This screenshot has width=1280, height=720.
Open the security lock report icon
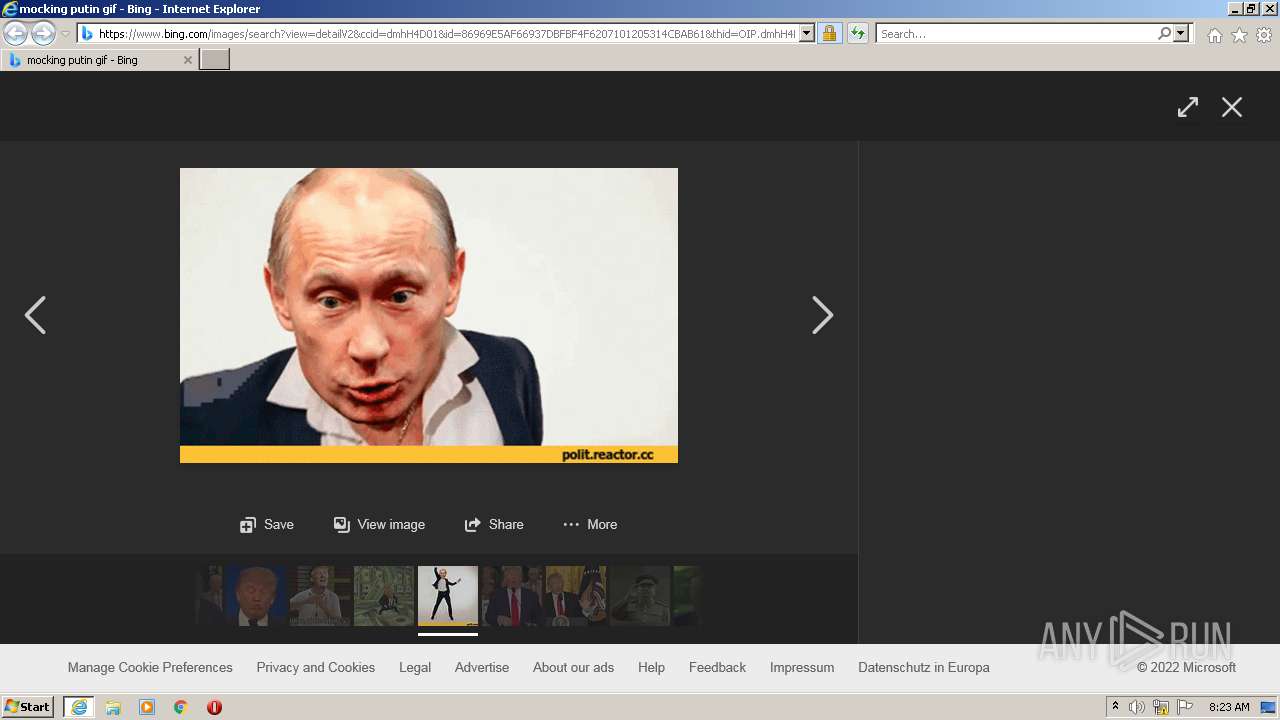pos(829,34)
